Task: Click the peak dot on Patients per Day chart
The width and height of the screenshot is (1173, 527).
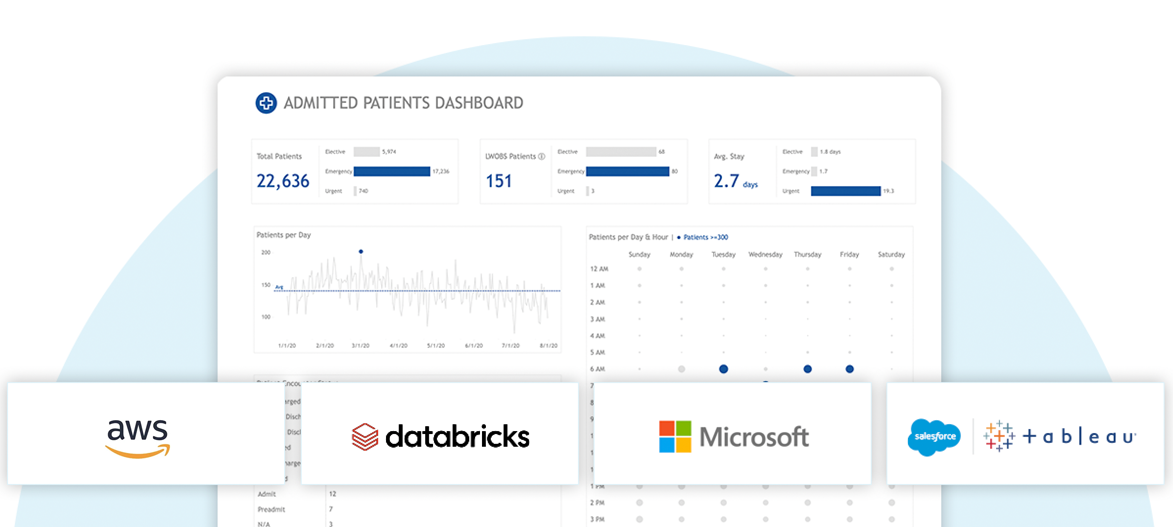Action: tap(361, 252)
